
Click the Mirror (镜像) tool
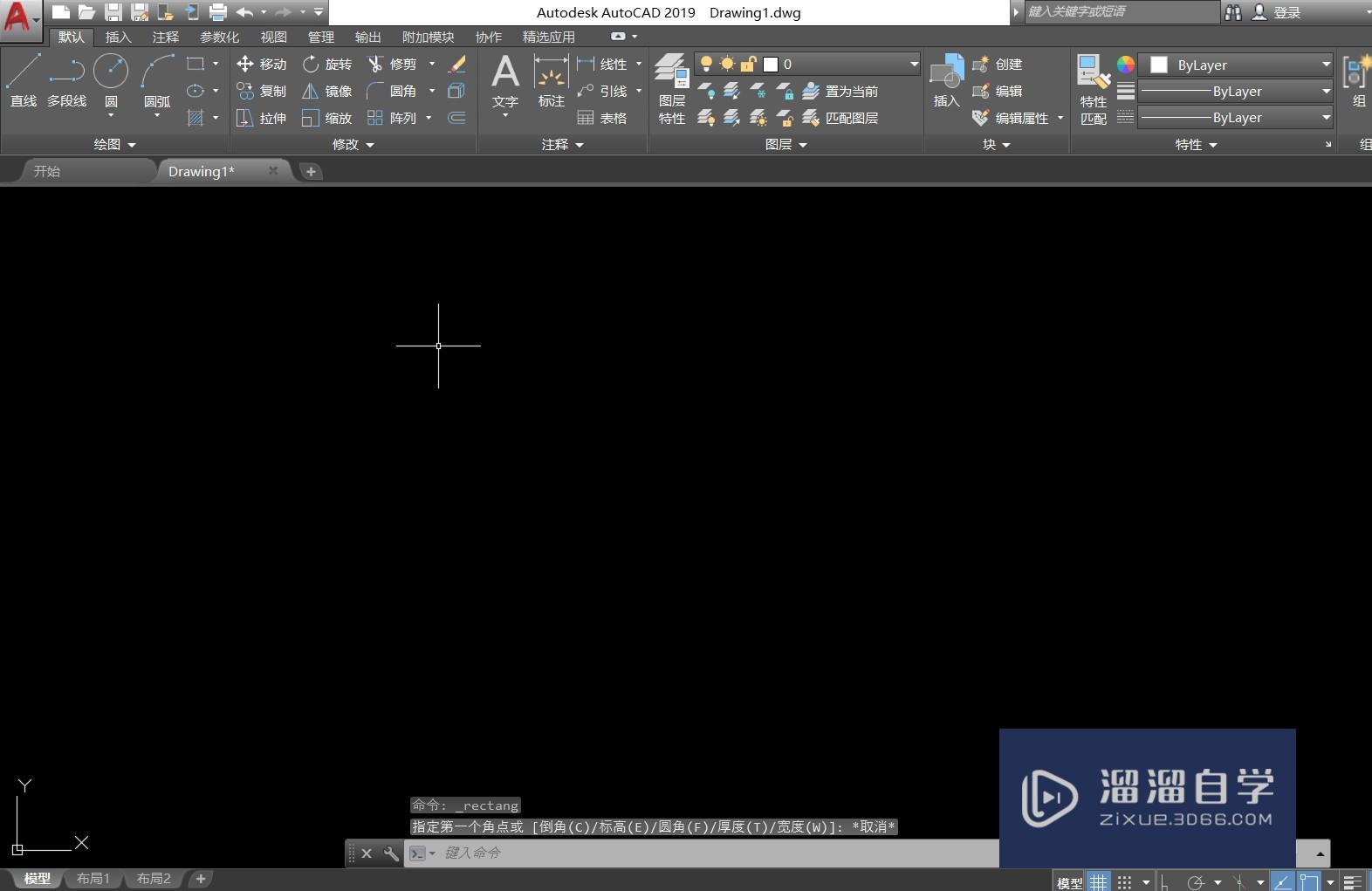pos(327,92)
